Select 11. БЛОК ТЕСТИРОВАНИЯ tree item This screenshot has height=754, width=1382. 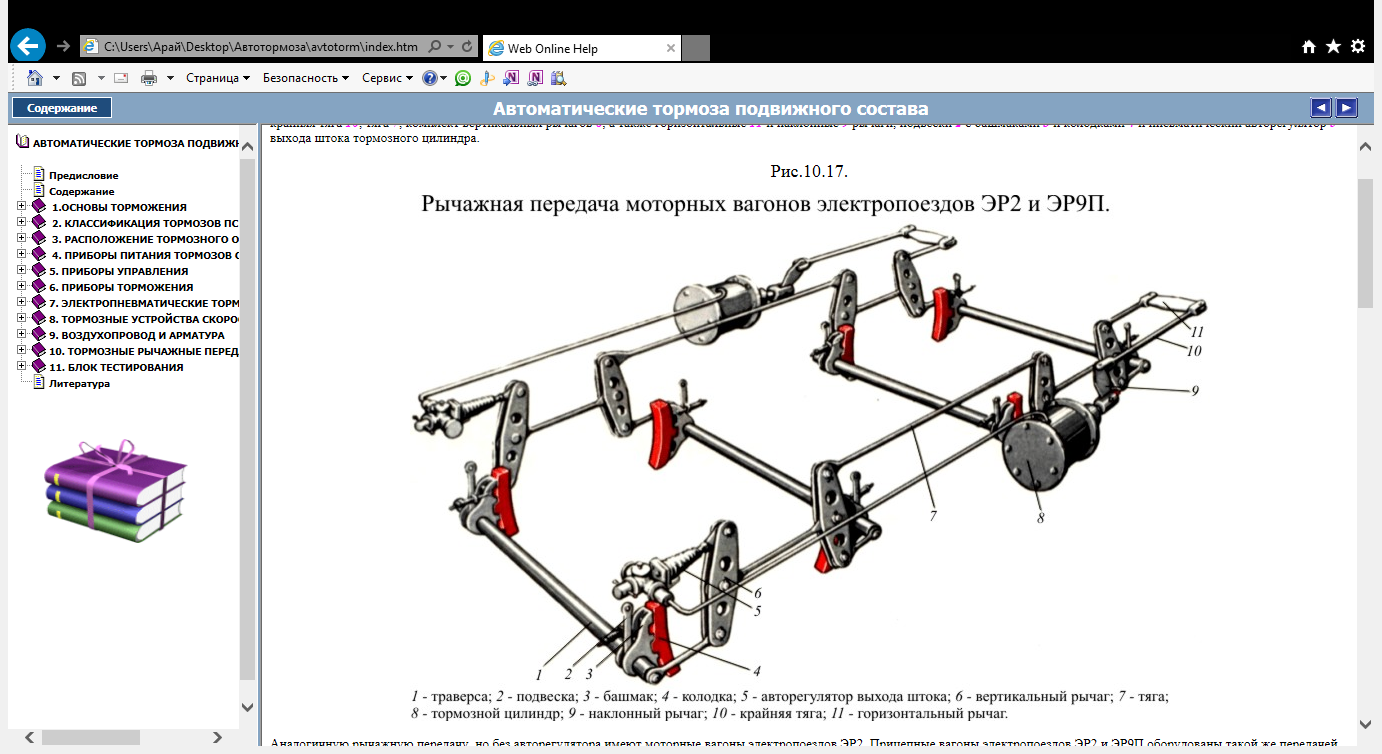[x=116, y=367]
